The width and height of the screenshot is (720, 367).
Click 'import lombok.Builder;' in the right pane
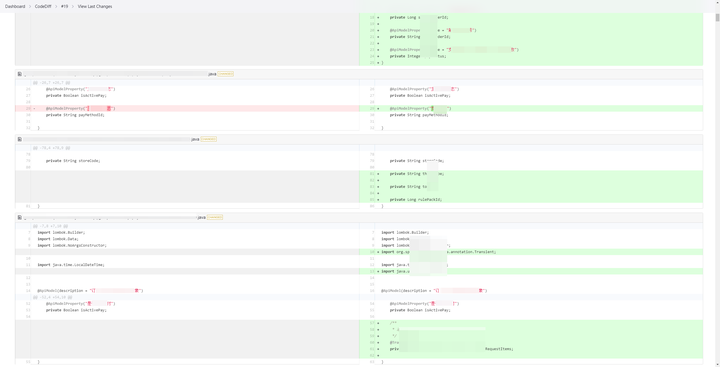tap(405, 233)
